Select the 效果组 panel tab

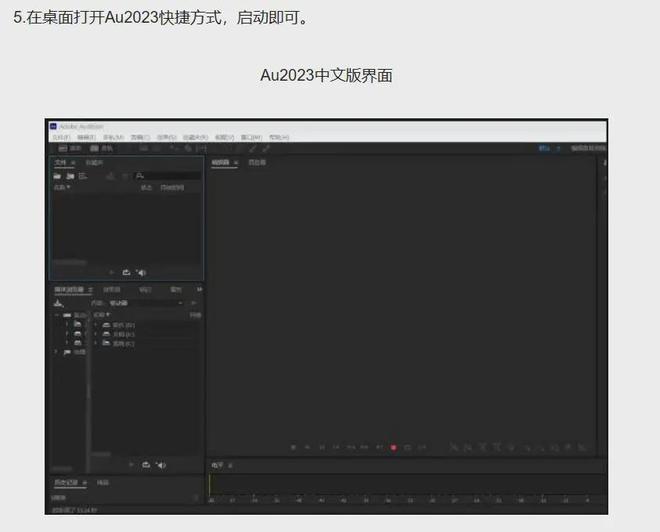(112, 290)
